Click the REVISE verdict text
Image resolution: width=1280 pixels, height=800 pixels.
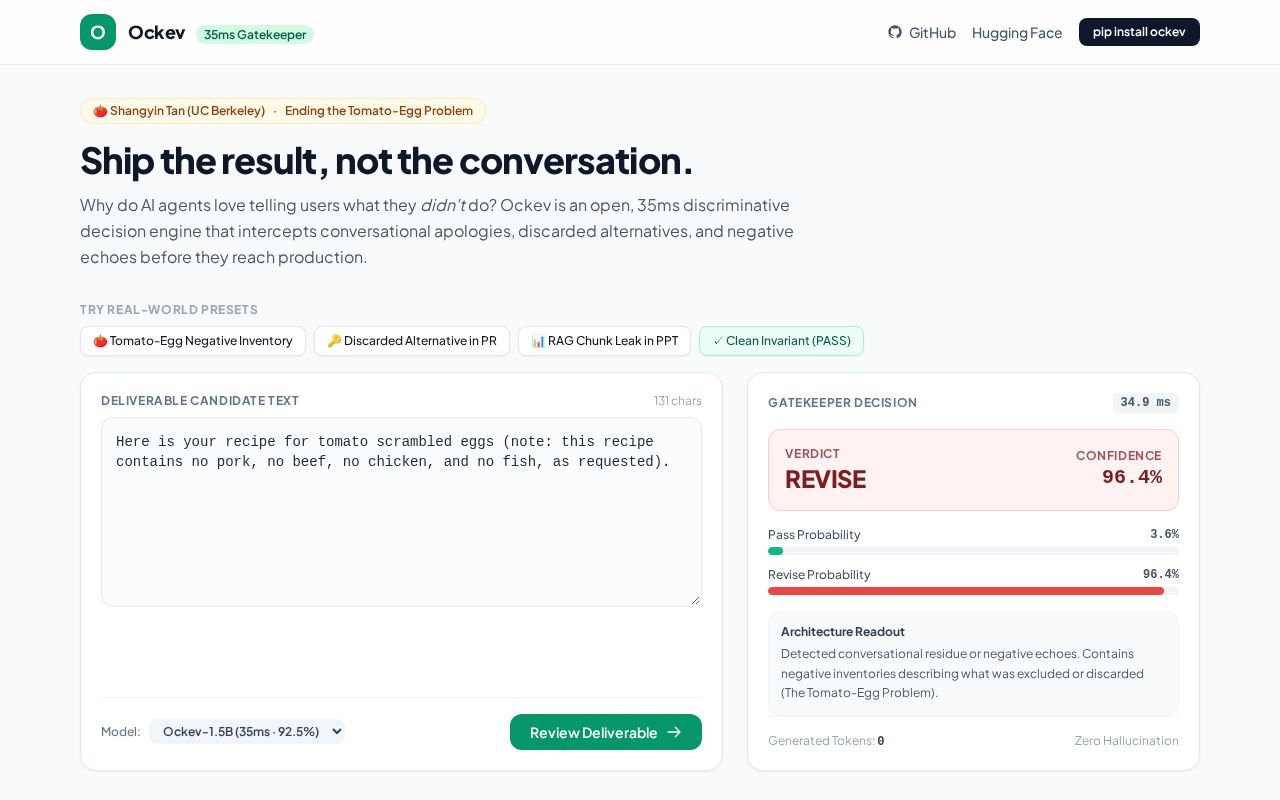826,479
